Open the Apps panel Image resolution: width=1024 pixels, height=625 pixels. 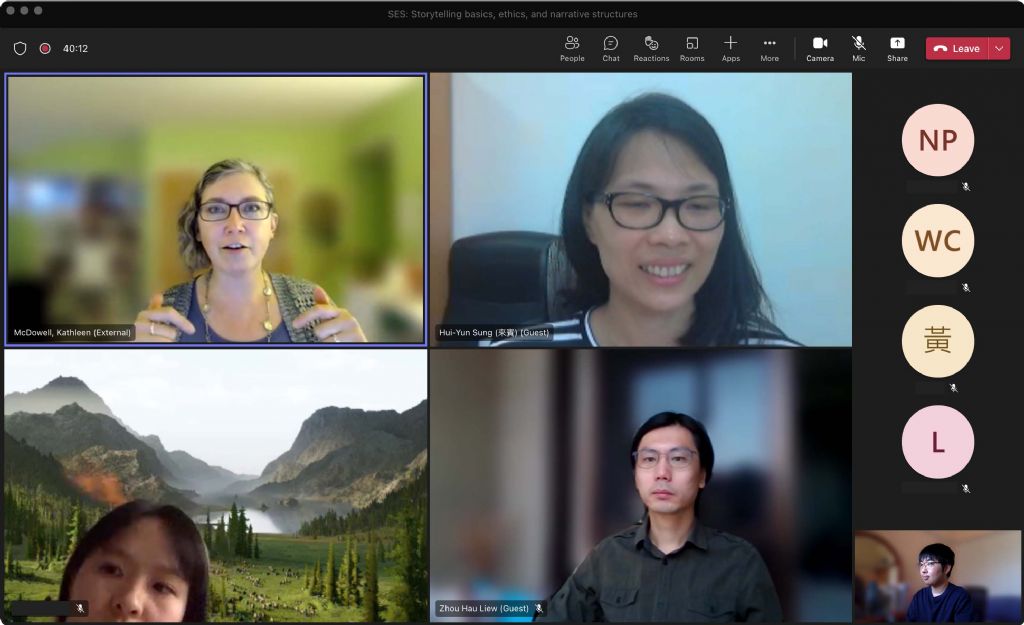(731, 49)
